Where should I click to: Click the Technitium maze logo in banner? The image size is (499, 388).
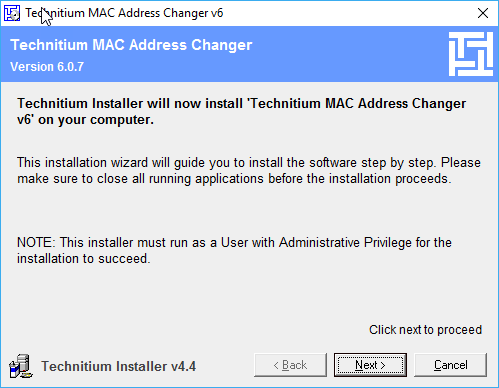pyautogui.click(x=471, y=54)
